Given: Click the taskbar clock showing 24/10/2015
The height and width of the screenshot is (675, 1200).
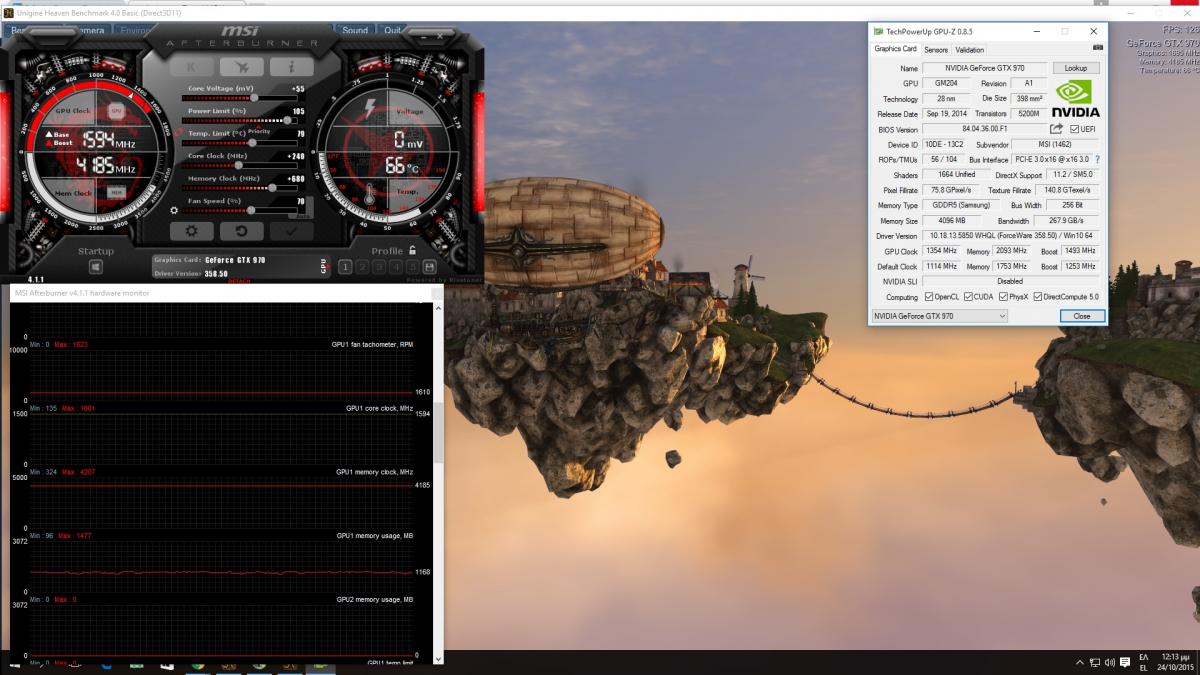Looking at the screenshot, I should pyautogui.click(x=1177, y=663).
